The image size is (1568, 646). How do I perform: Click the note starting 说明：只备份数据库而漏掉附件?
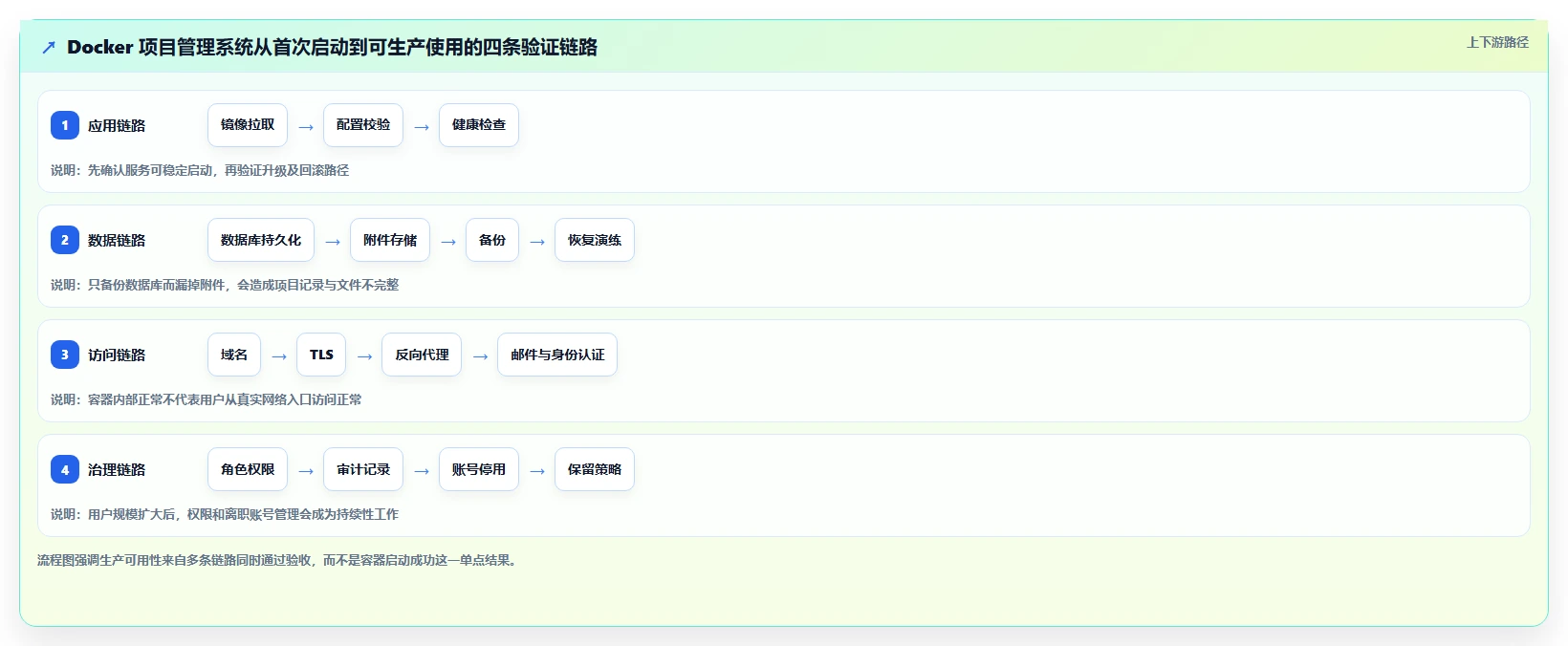click(x=225, y=285)
